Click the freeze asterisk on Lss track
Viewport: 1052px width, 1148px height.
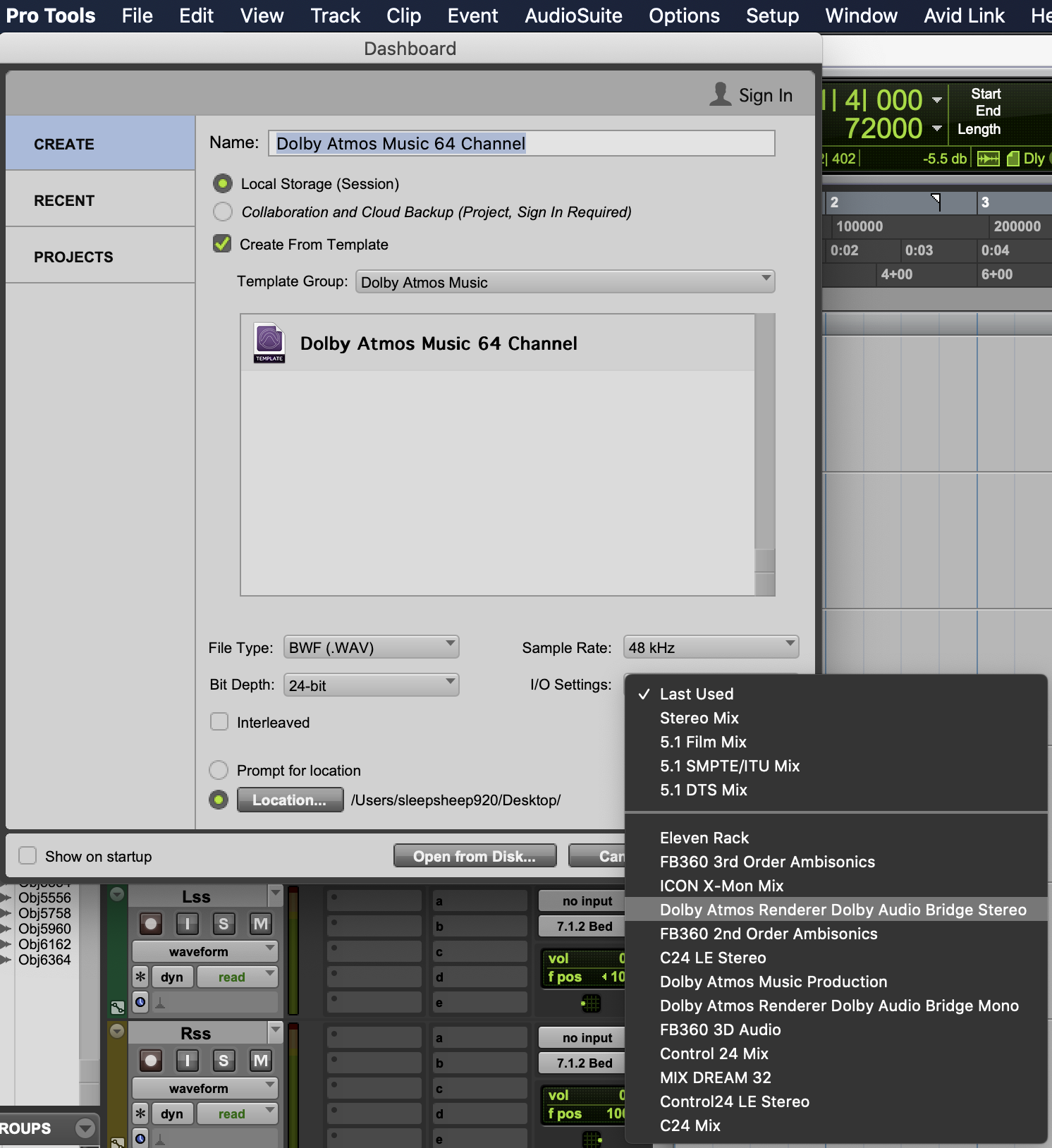pos(140,977)
